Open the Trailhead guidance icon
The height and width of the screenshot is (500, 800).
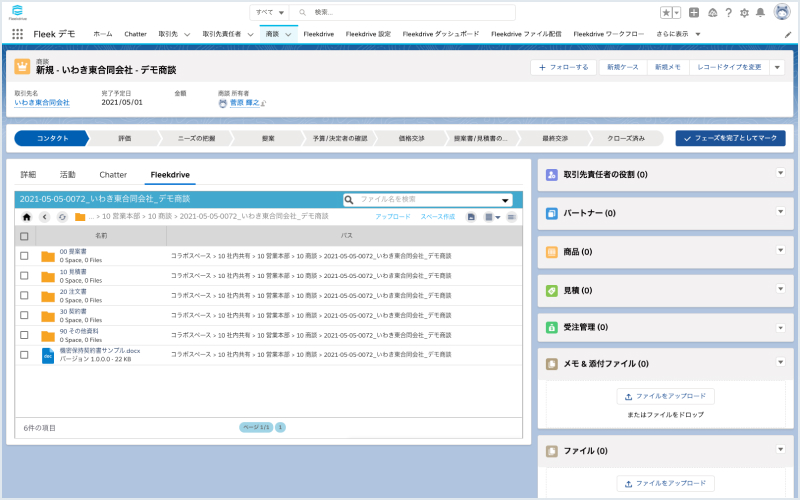(x=712, y=13)
